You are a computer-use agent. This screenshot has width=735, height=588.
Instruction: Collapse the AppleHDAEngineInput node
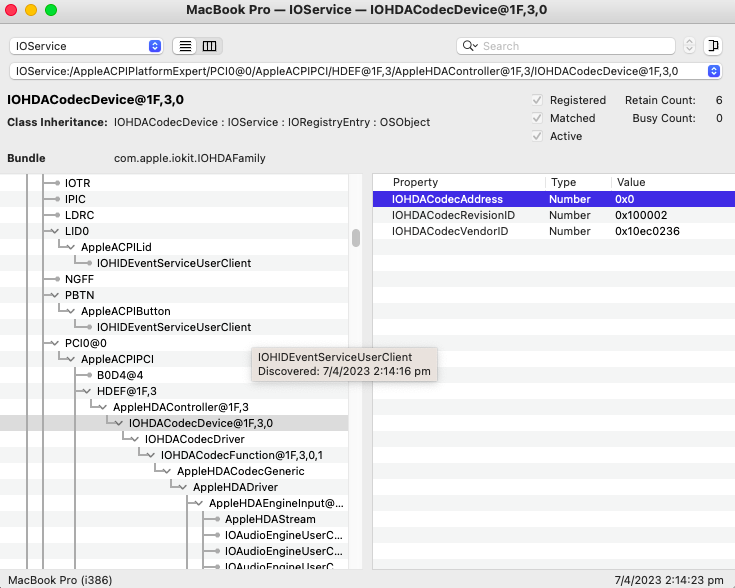(x=198, y=503)
